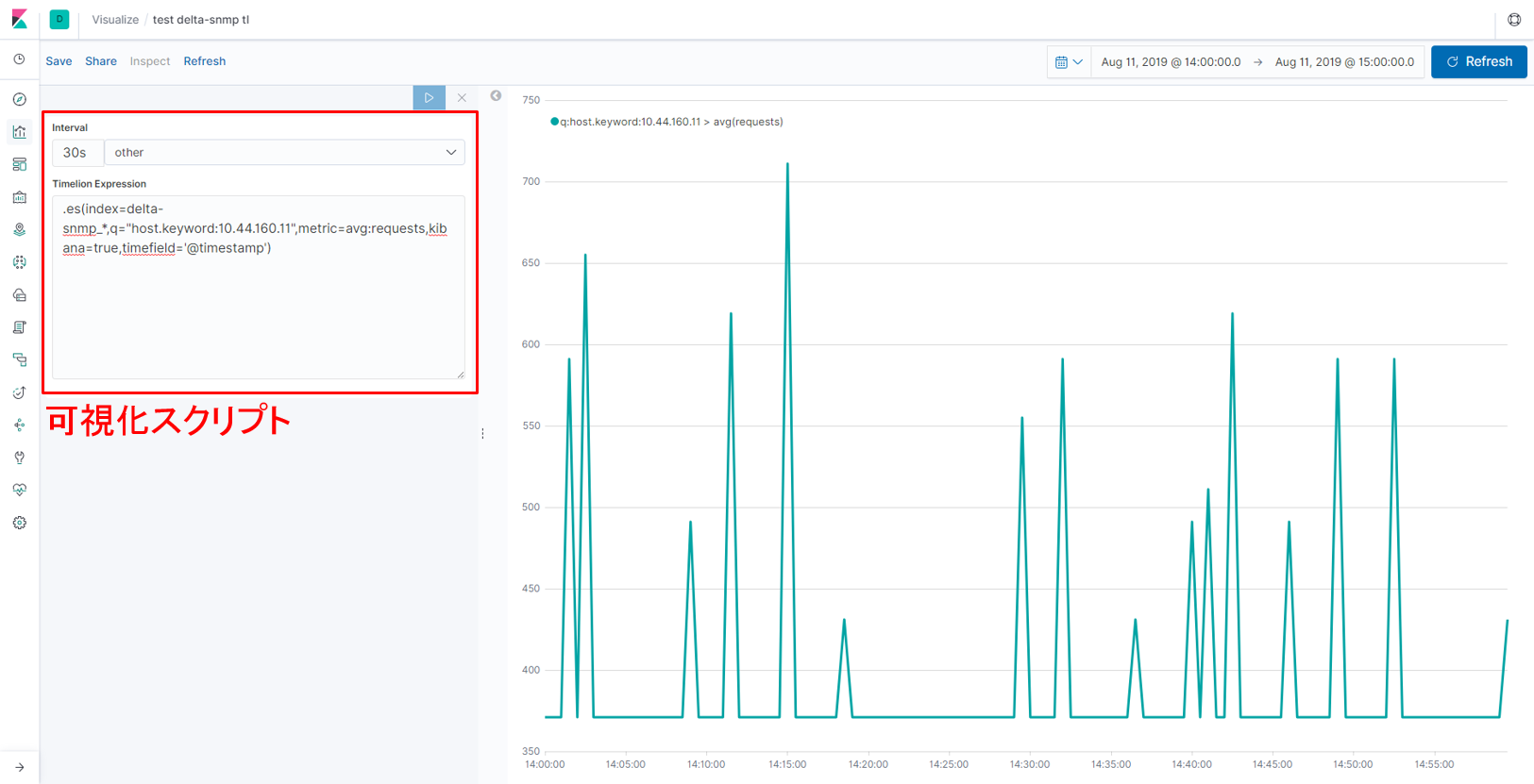
Task: Click the textarea resize handle
Action: click(x=461, y=375)
